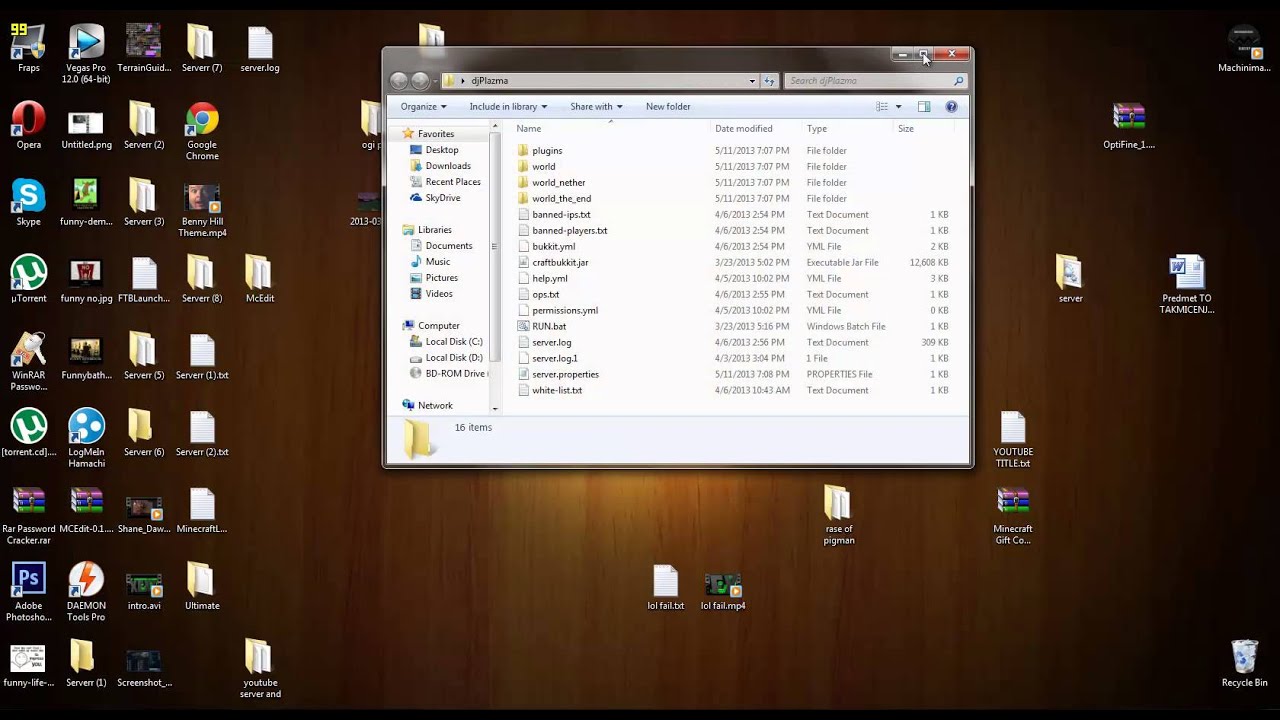Open the Fraps desktop icon

pyautogui.click(x=28, y=48)
